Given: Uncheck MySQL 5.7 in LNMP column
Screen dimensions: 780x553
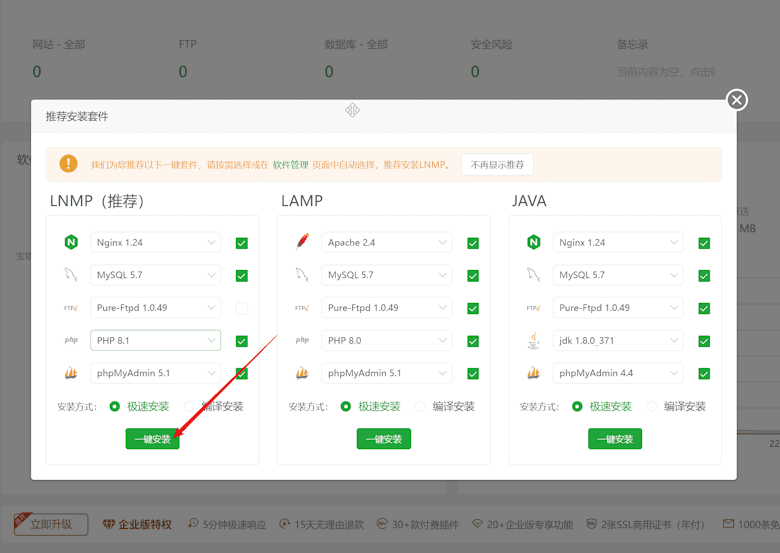Looking at the screenshot, I should coord(242,276).
